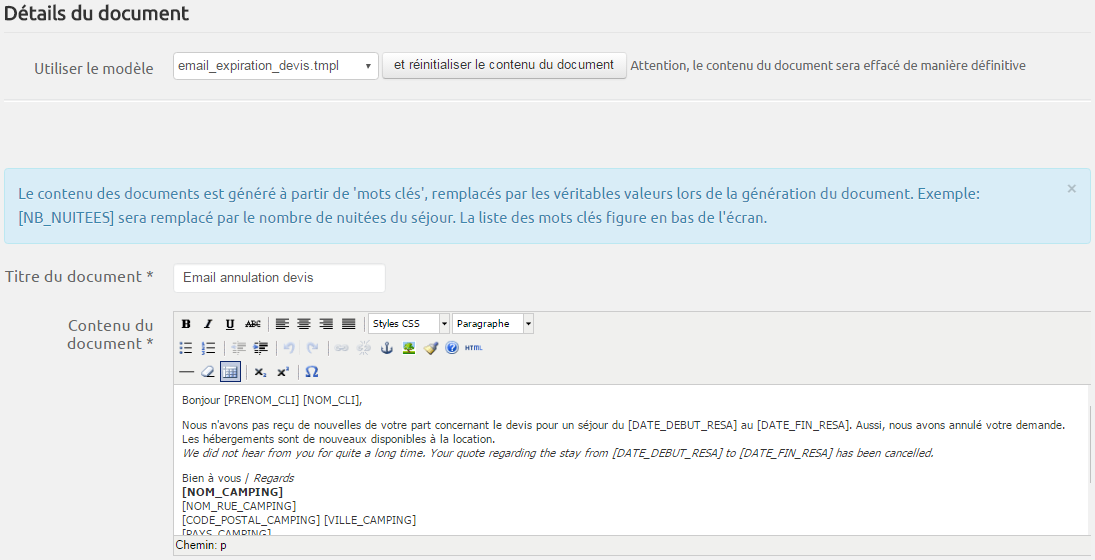Toggle subscript formatting

(x=260, y=372)
